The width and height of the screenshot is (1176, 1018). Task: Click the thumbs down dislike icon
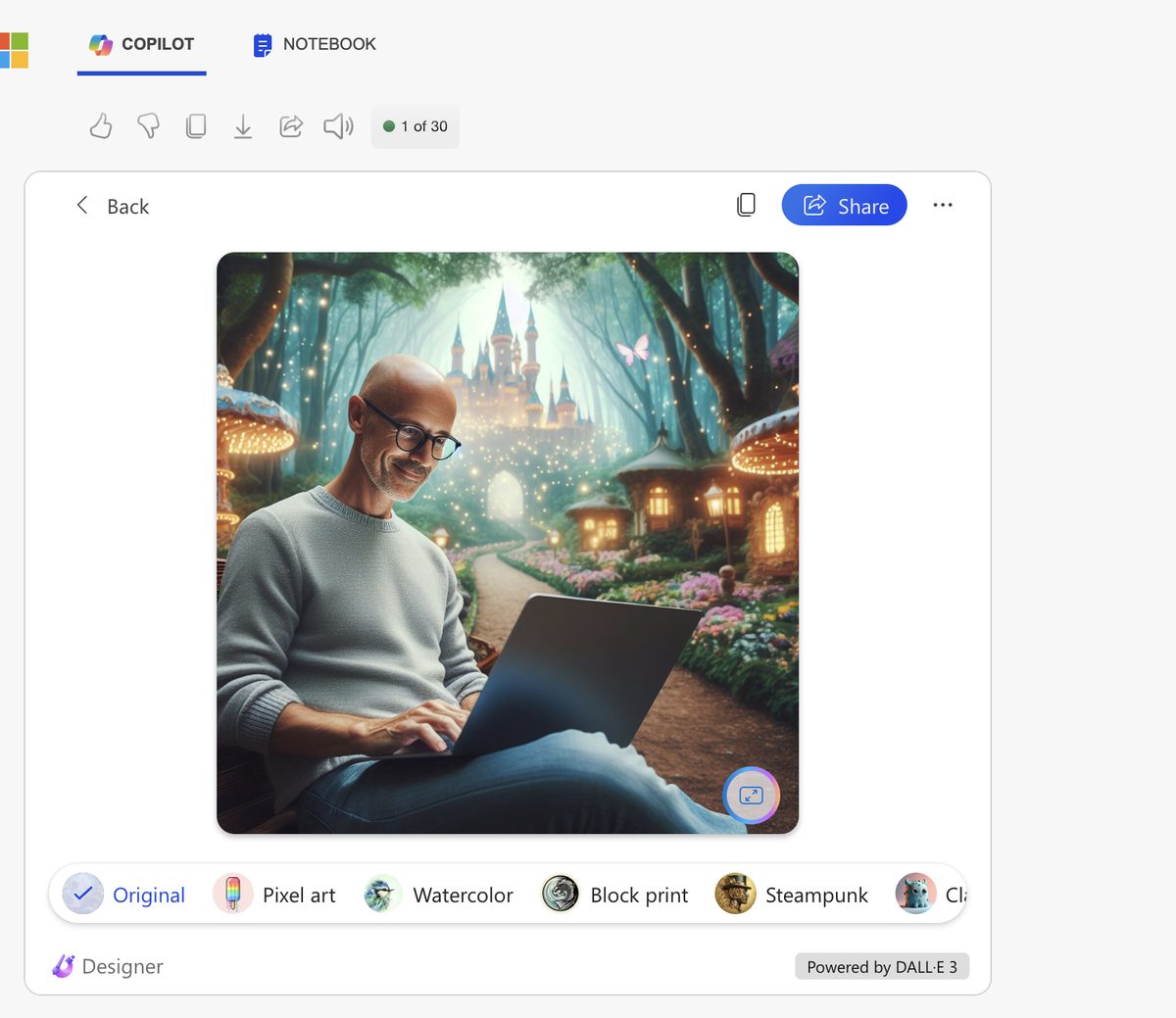pyautogui.click(x=148, y=126)
